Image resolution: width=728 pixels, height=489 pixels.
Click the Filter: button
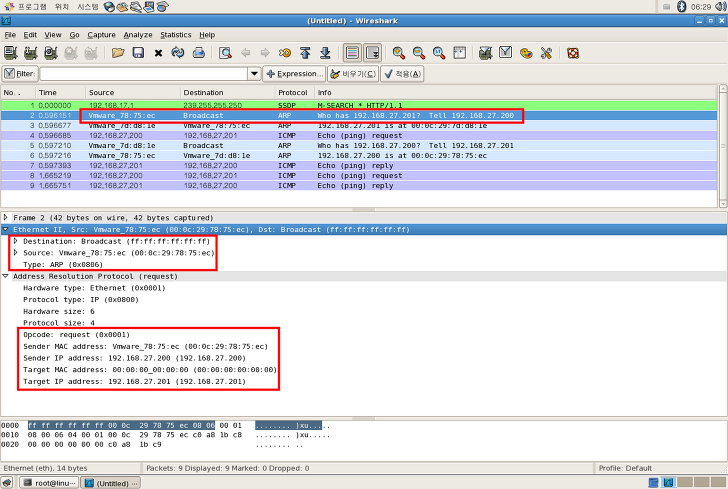click(20, 74)
